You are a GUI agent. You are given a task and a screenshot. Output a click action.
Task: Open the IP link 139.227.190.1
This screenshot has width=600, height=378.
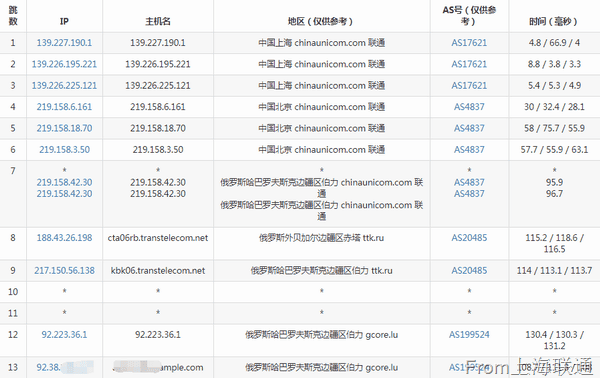tap(64, 42)
